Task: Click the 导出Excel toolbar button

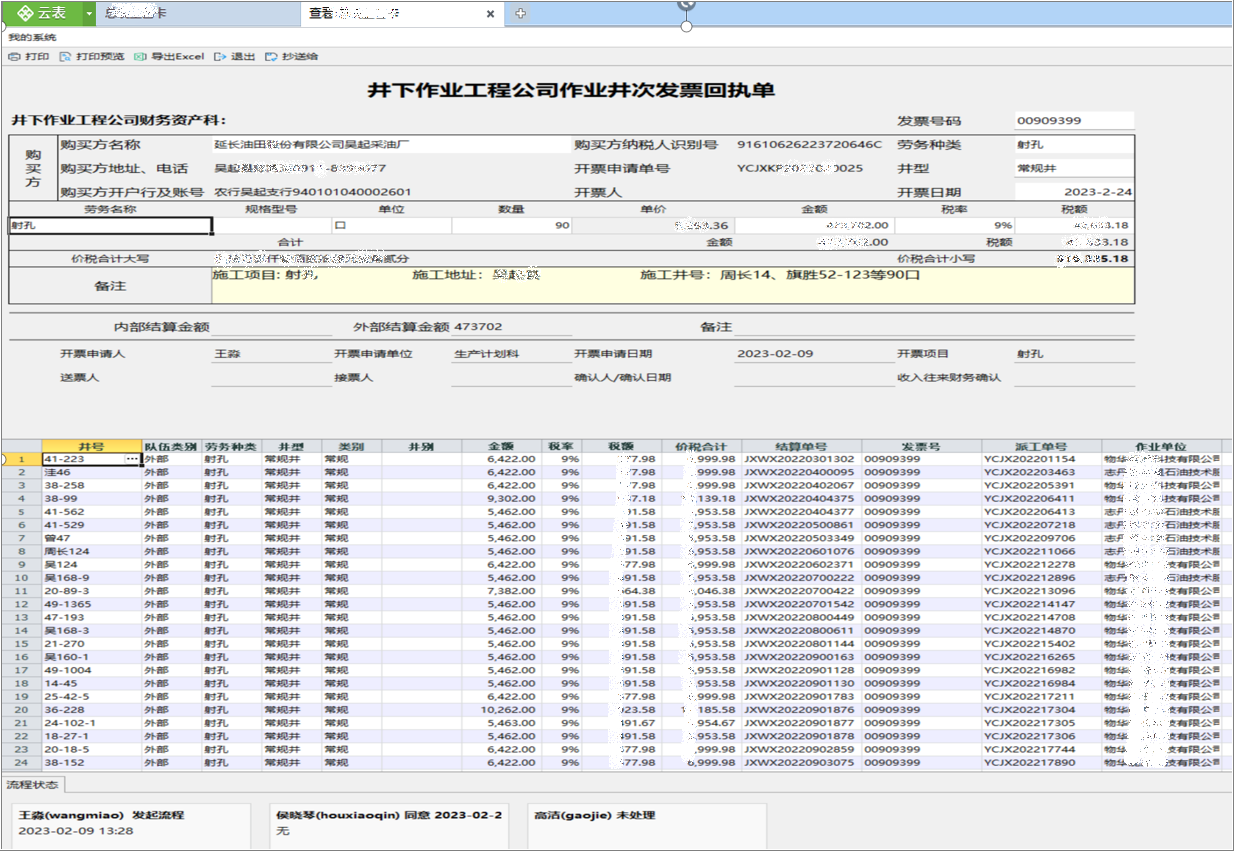Action: [x=170, y=57]
